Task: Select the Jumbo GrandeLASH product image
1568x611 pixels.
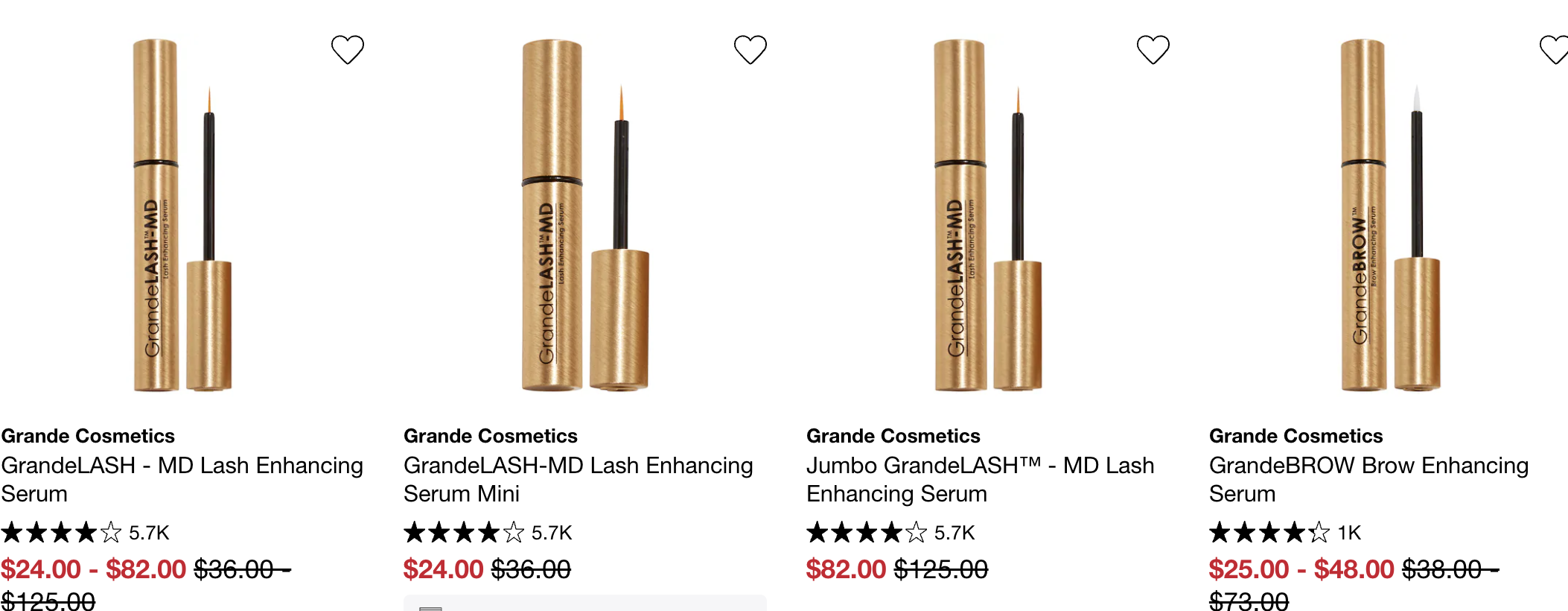Action: point(988,215)
